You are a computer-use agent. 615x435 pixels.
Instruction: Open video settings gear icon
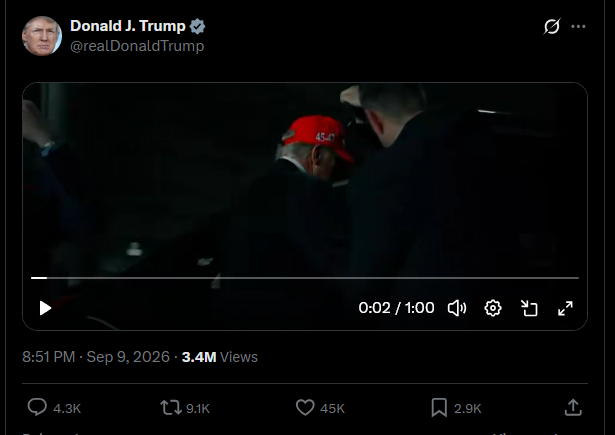493,308
